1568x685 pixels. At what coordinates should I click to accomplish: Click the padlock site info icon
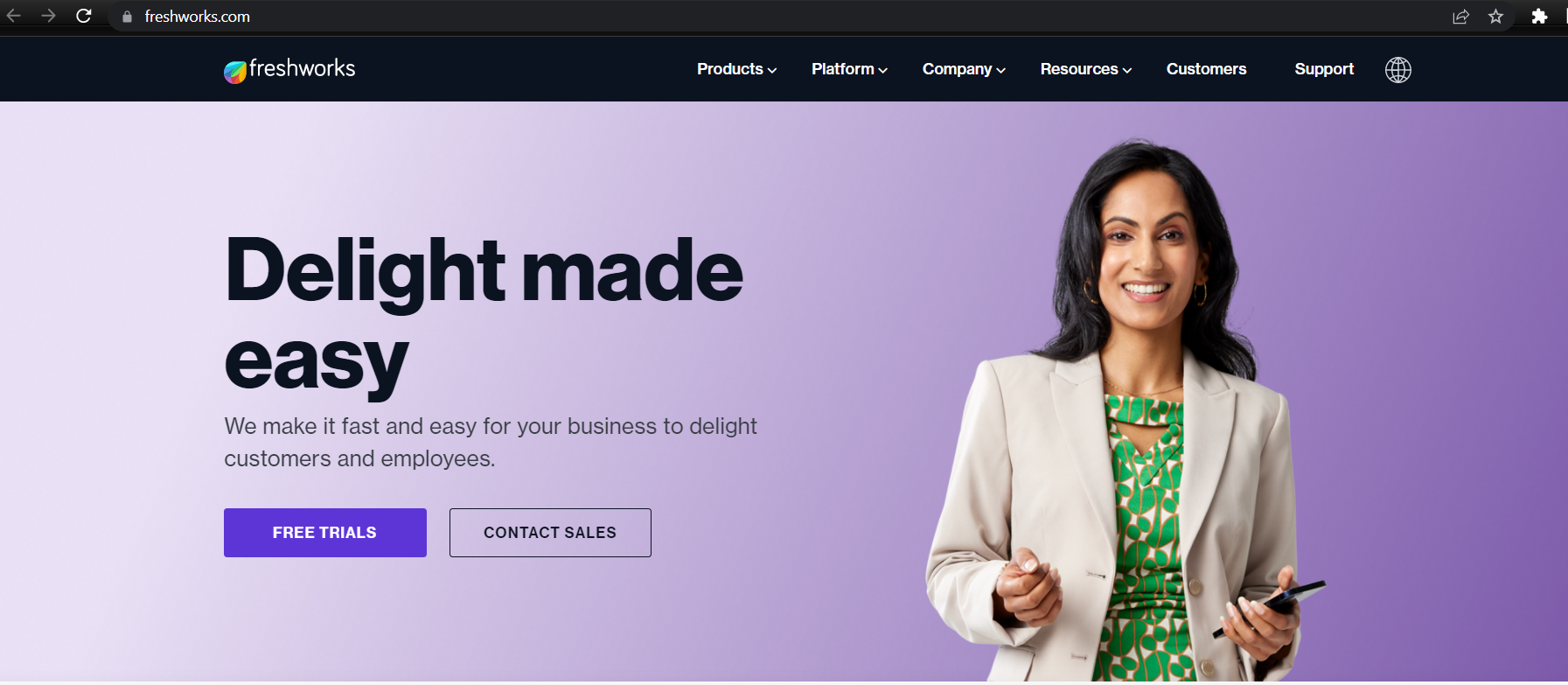[x=127, y=17]
